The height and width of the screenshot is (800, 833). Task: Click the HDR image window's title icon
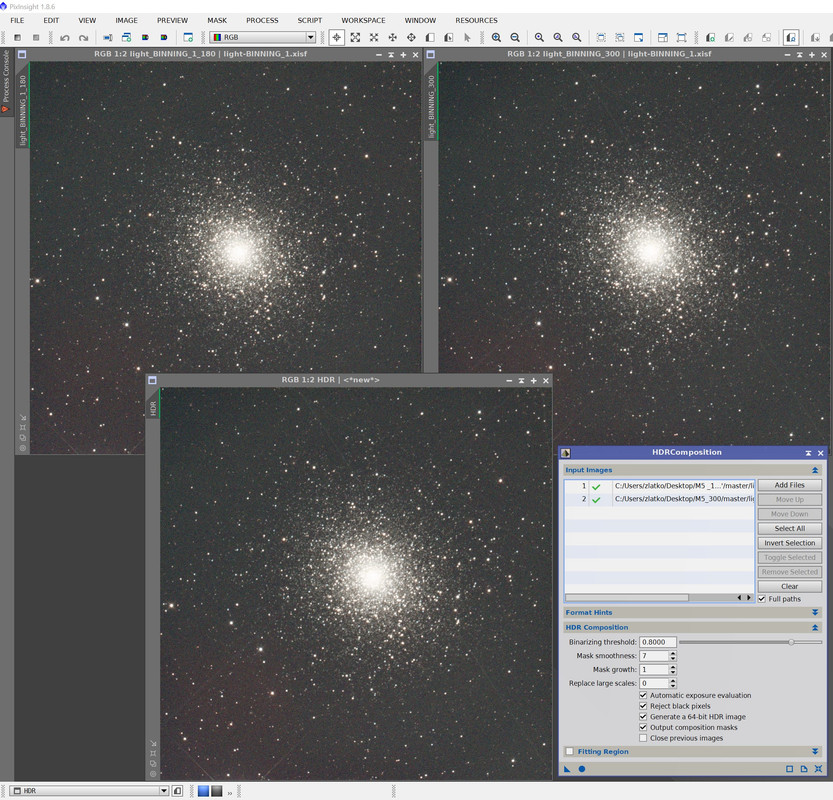(152, 380)
